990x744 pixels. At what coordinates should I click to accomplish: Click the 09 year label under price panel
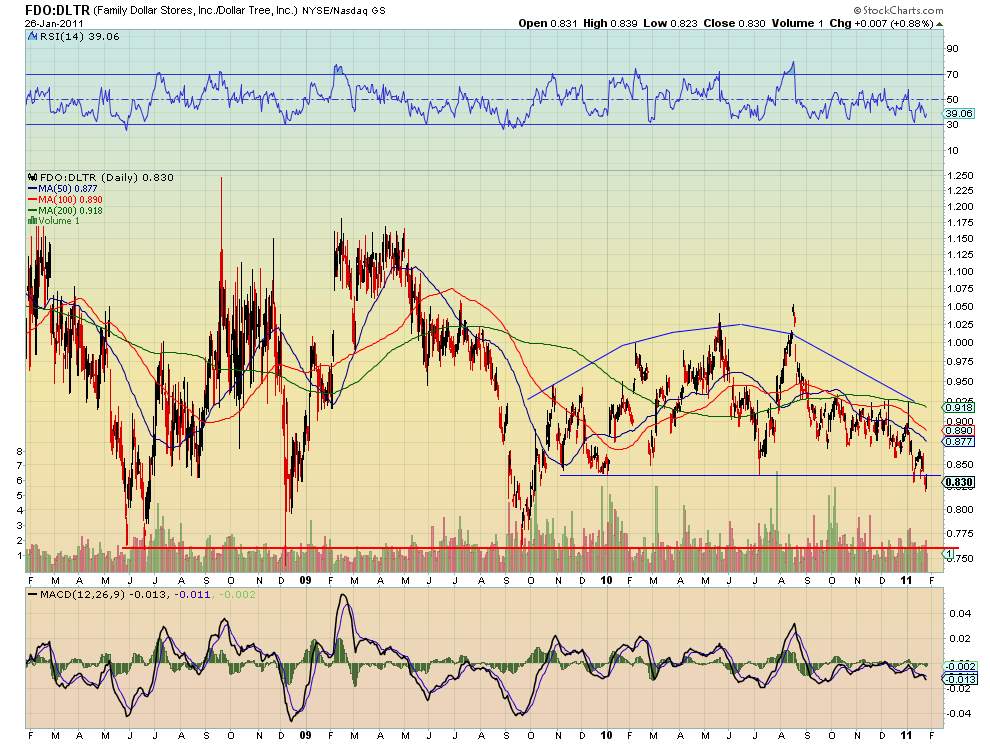[305, 580]
